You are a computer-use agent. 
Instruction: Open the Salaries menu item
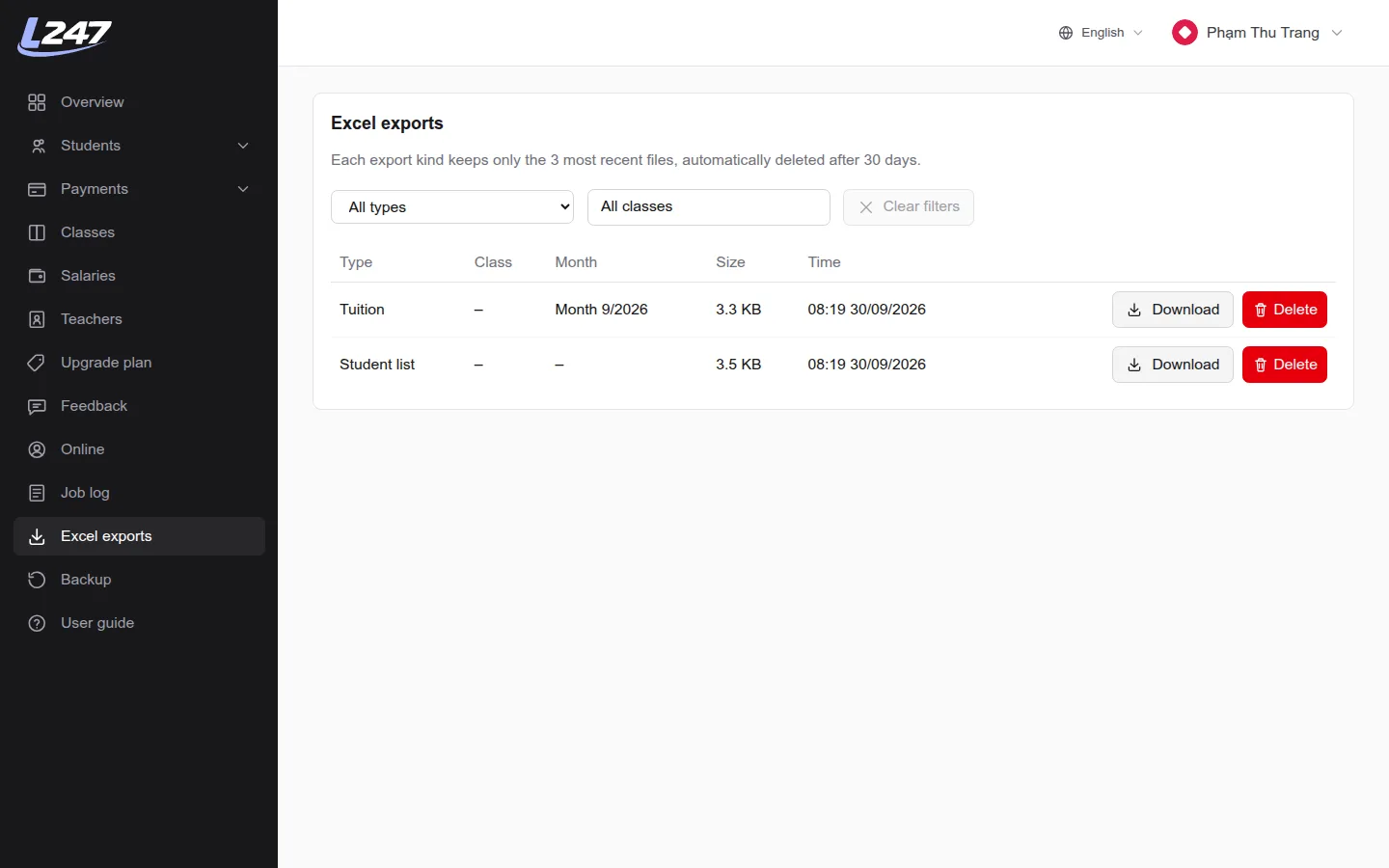point(139,276)
